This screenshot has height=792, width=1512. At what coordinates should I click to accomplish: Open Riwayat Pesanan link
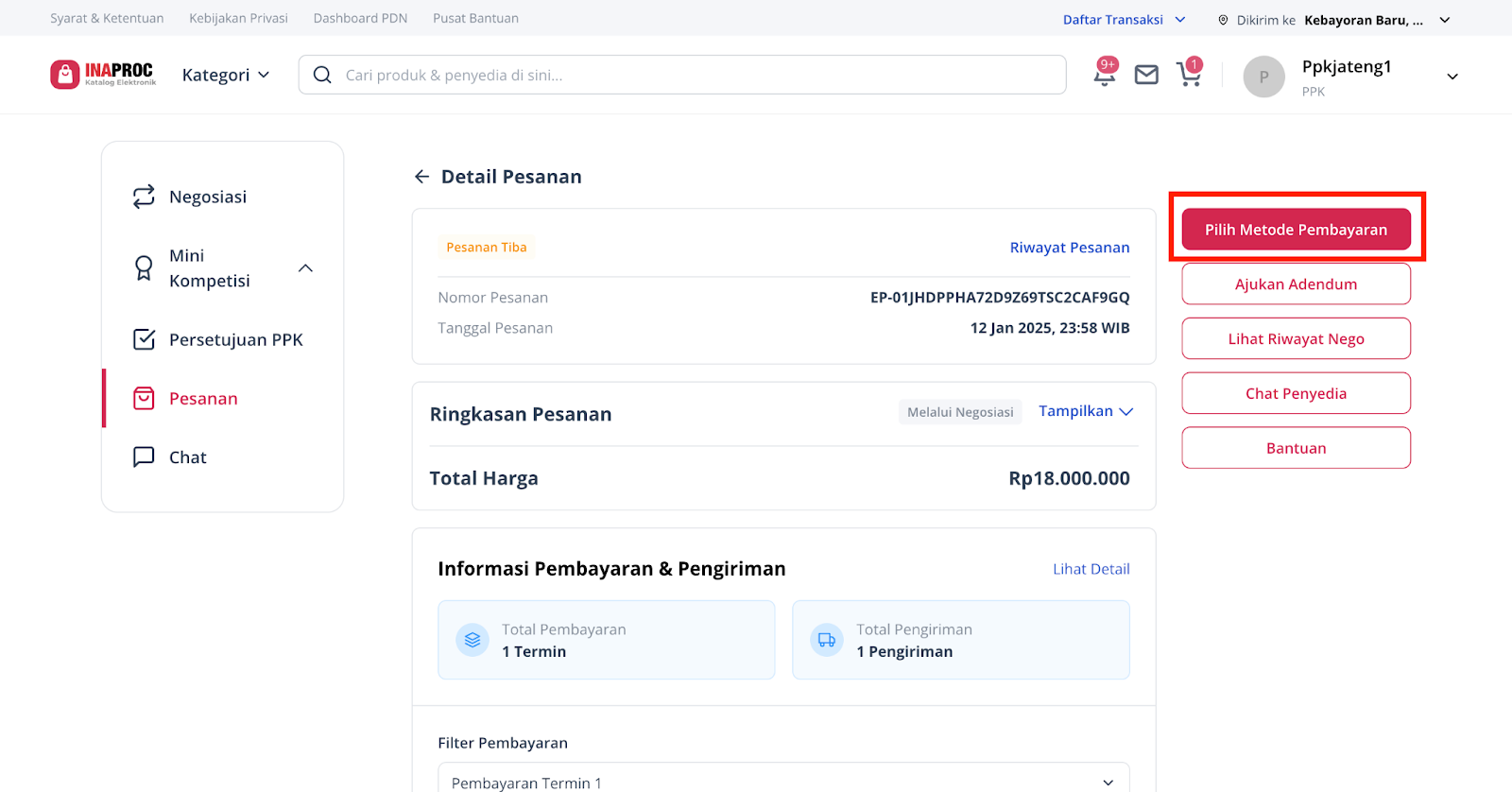(1070, 248)
